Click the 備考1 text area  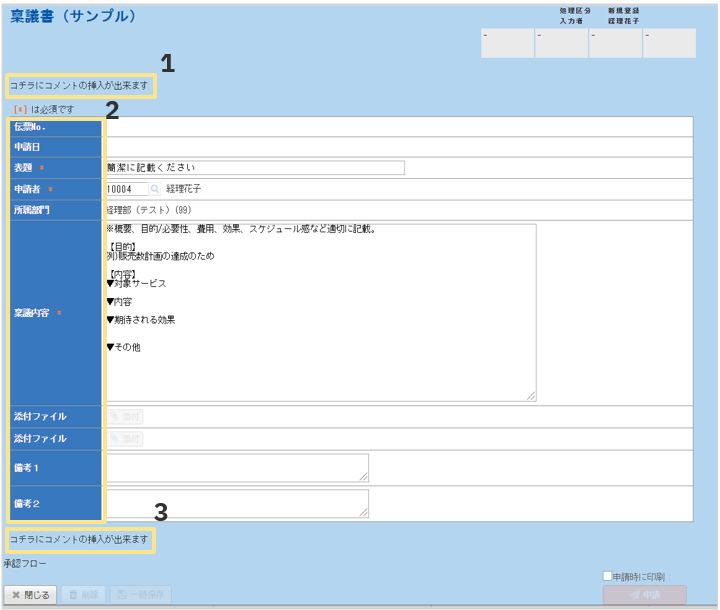pyautogui.click(x=236, y=467)
